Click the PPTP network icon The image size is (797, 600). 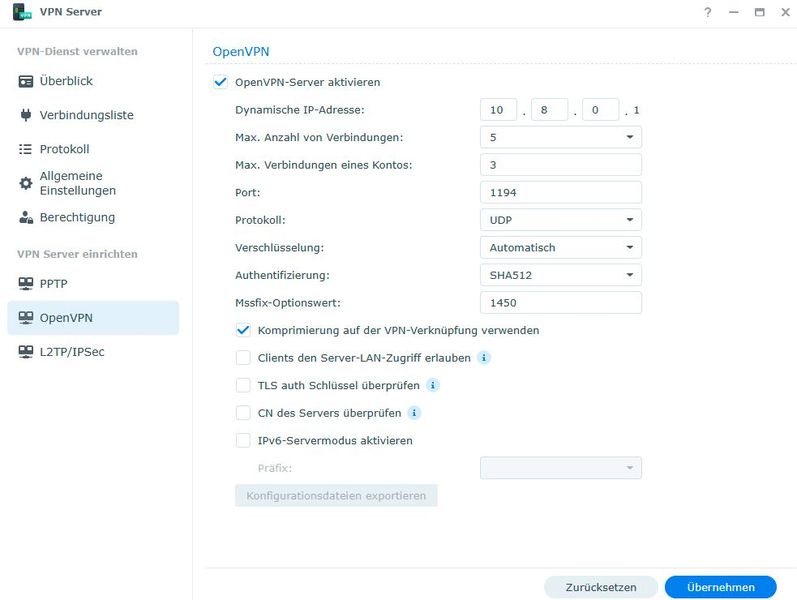click(26, 283)
